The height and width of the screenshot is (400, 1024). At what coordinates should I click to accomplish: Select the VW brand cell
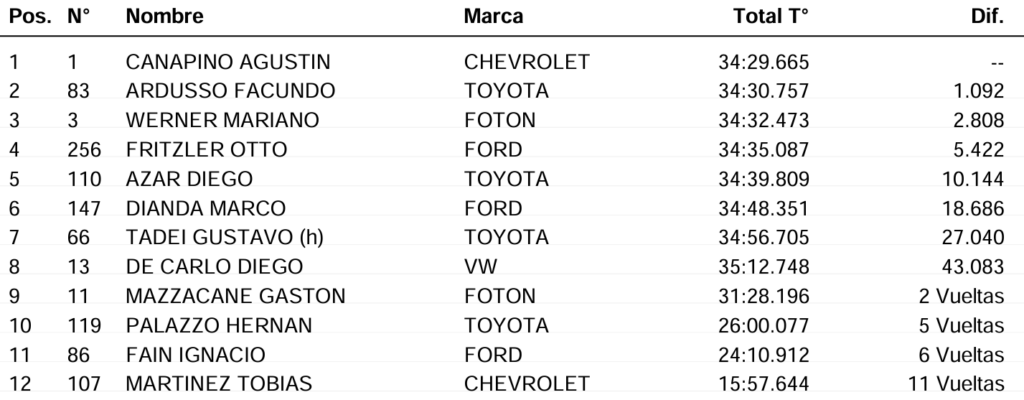pyautogui.click(x=480, y=267)
